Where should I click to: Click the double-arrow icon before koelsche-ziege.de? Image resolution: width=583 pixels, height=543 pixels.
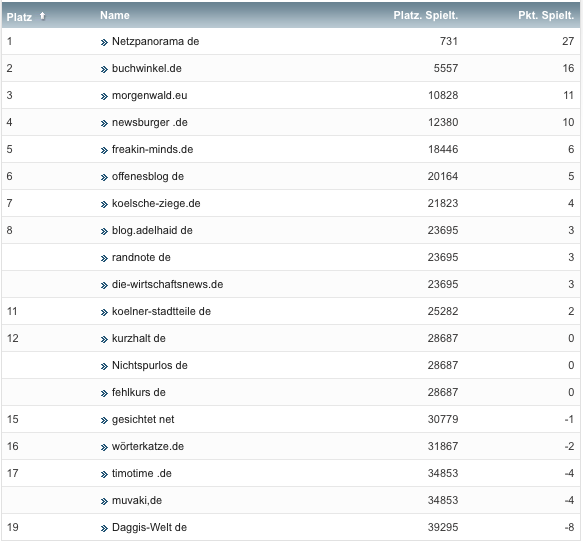pos(104,205)
